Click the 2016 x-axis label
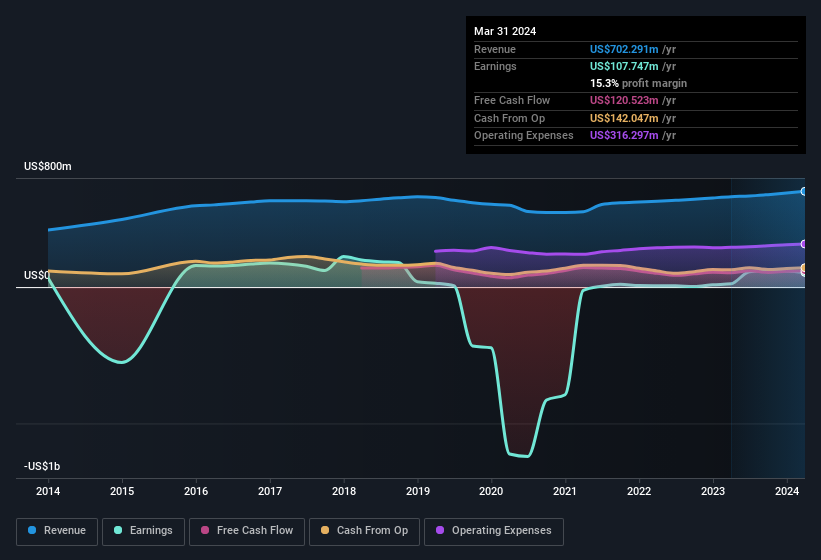This screenshot has width=821, height=560. 196,491
